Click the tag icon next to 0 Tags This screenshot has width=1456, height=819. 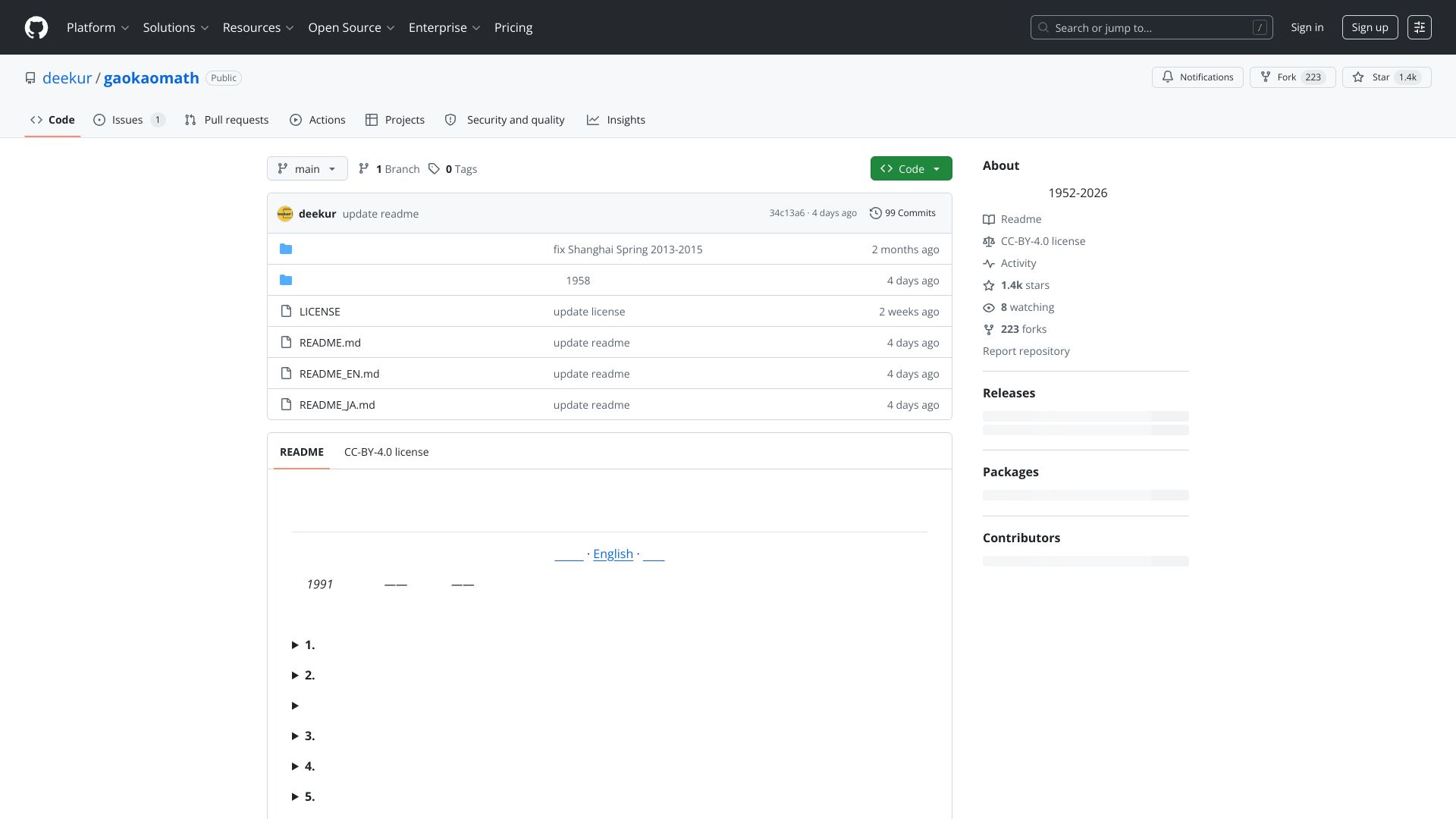pos(434,168)
